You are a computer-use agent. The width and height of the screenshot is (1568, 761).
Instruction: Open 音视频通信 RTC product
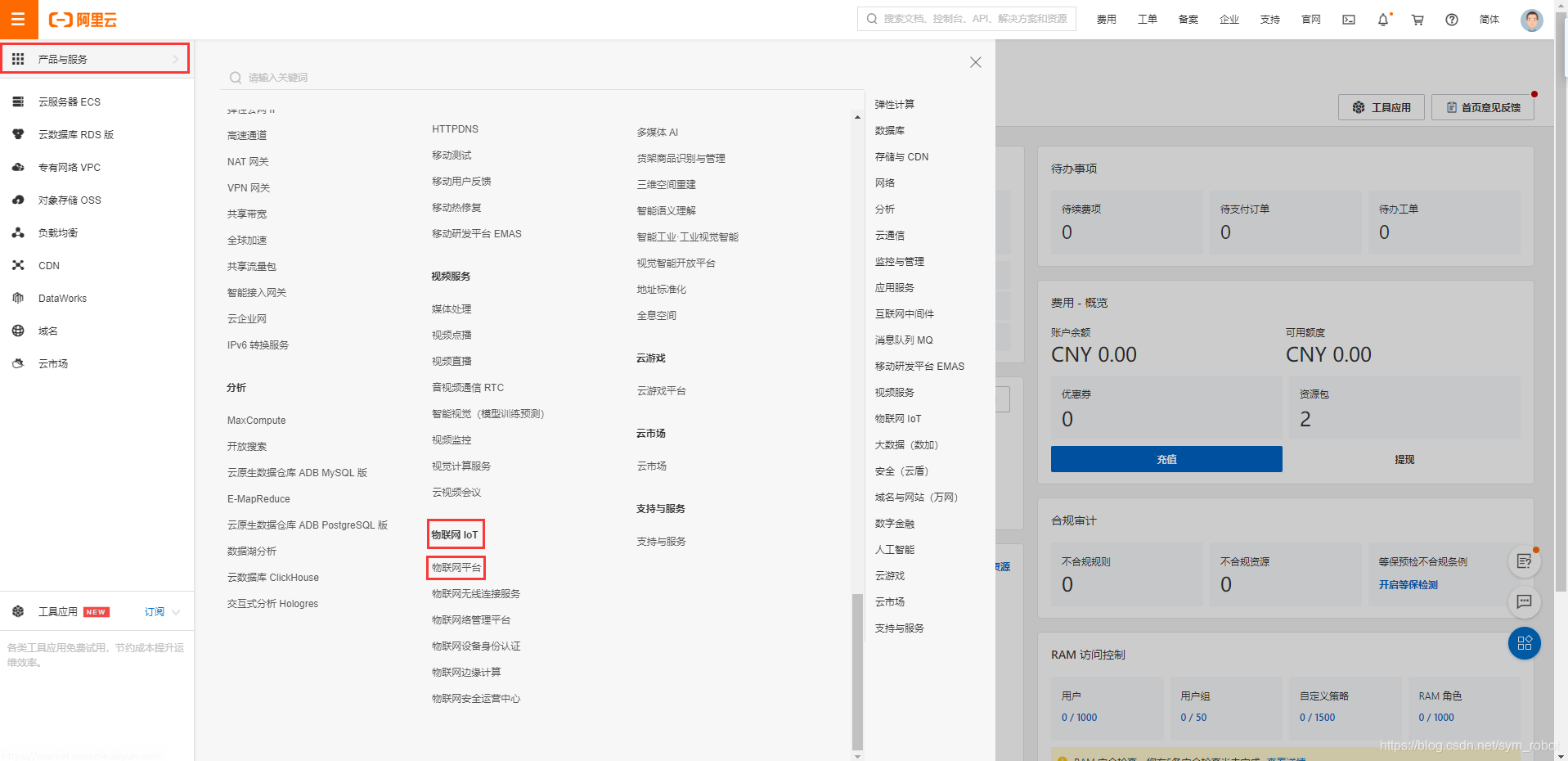tap(467, 387)
